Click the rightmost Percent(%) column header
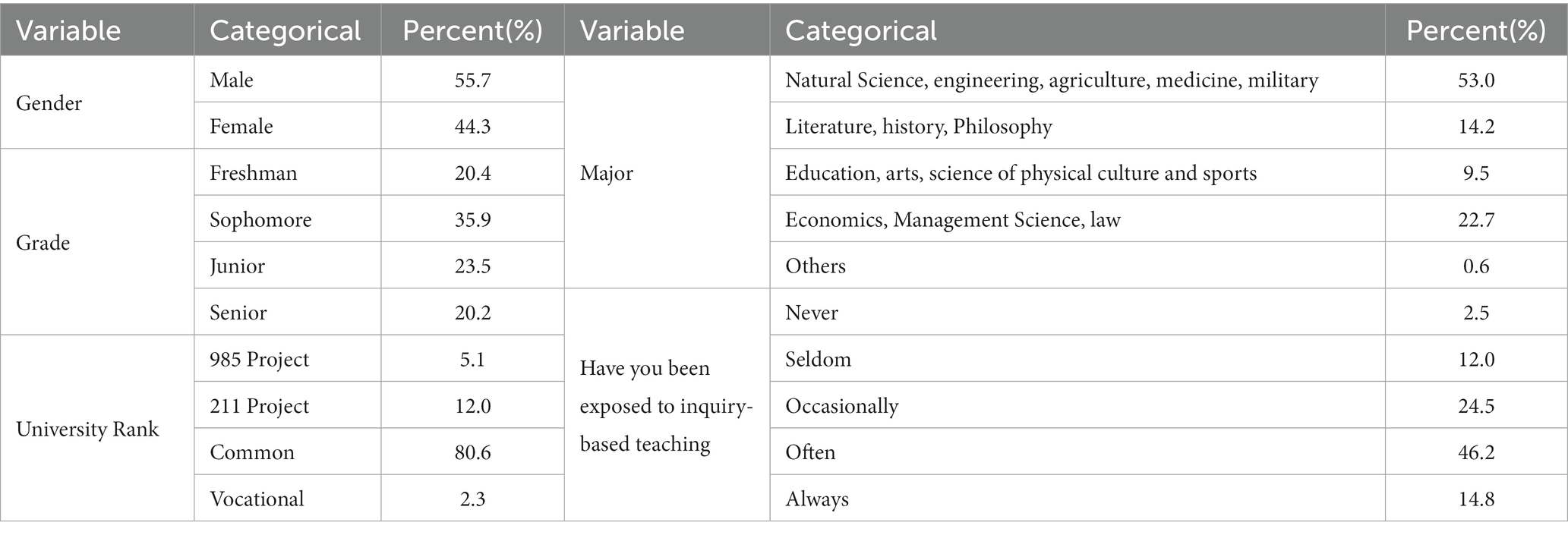This screenshot has height=535, width=1568. tap(1476, 31)
